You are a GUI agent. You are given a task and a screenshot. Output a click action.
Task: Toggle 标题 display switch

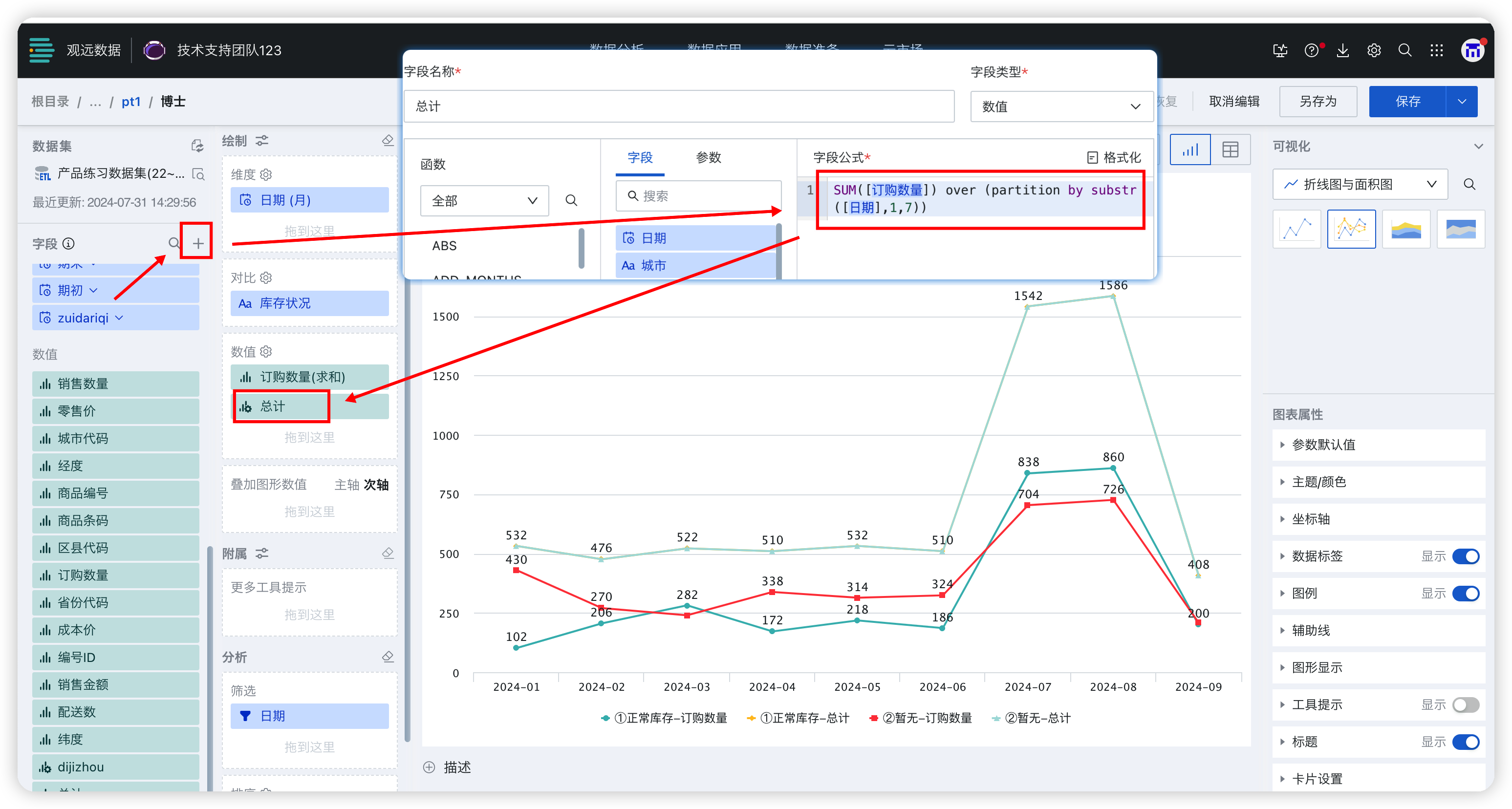pos(1466,742)
